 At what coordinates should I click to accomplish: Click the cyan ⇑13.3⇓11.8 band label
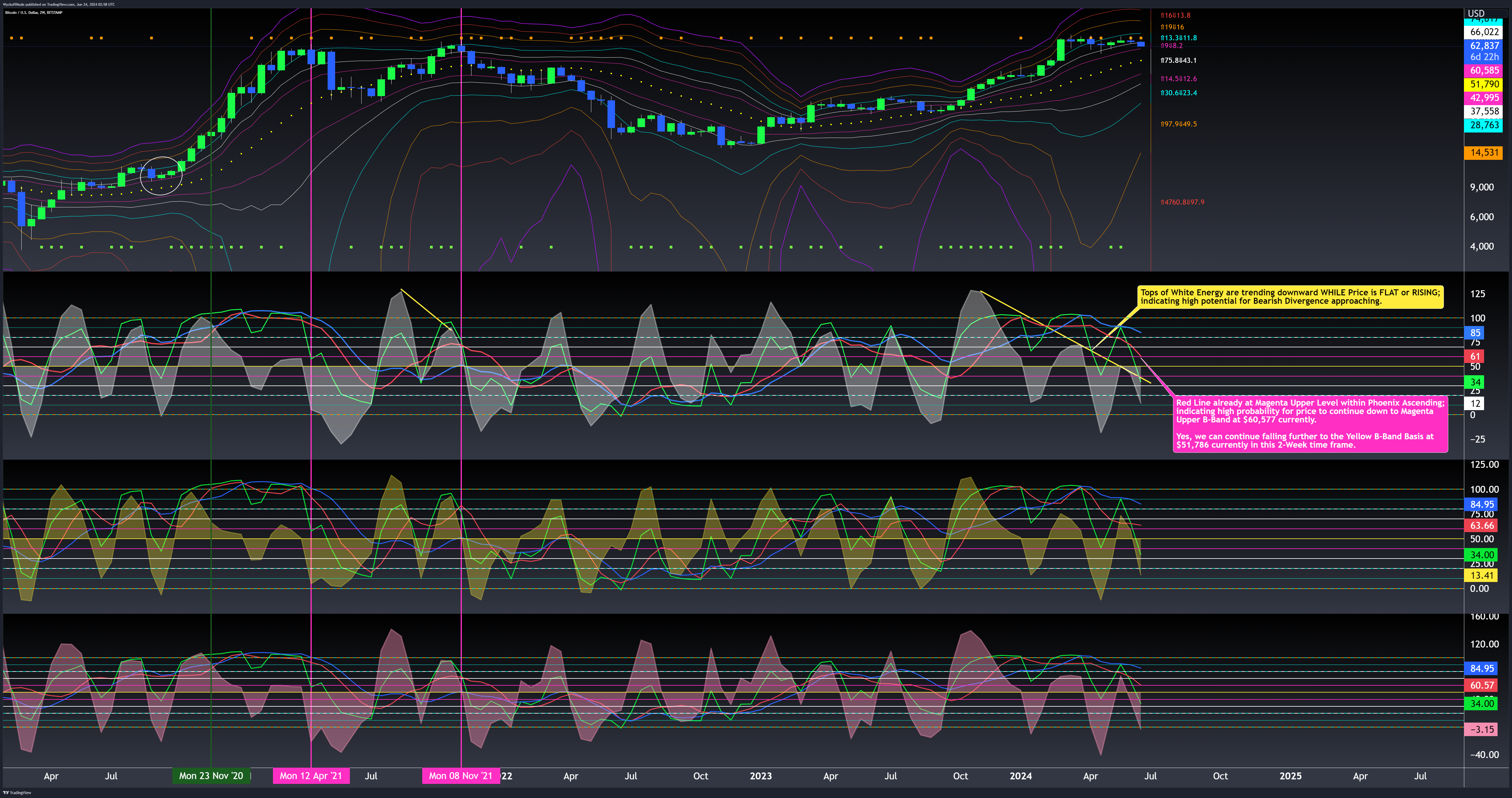pyautogui.click(x=1179, y=38)
